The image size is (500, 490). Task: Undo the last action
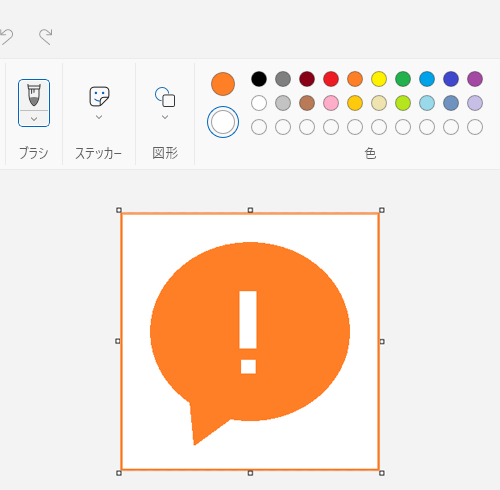(x=7, y=36)
